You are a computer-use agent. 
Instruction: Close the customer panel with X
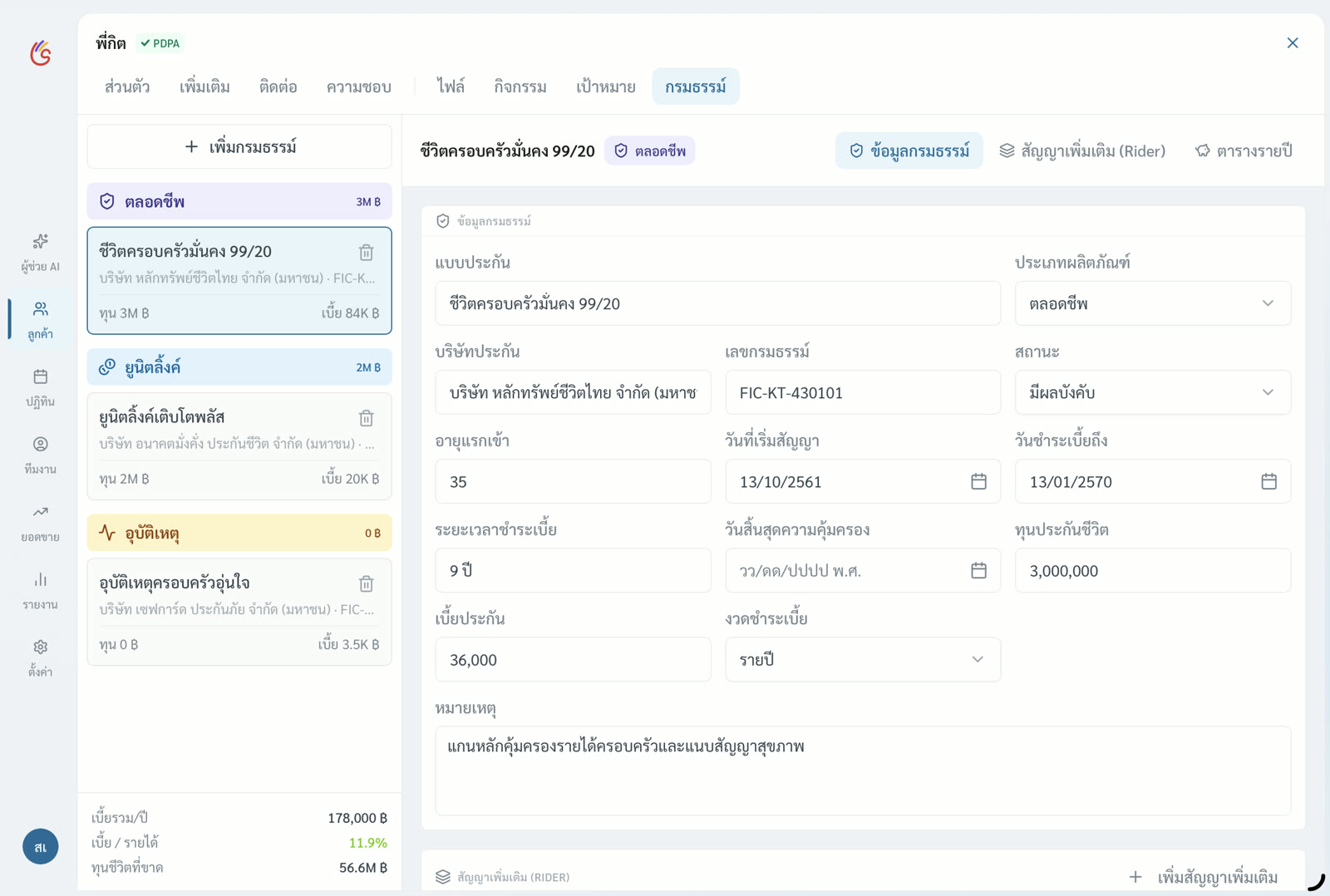[1292, 42]
